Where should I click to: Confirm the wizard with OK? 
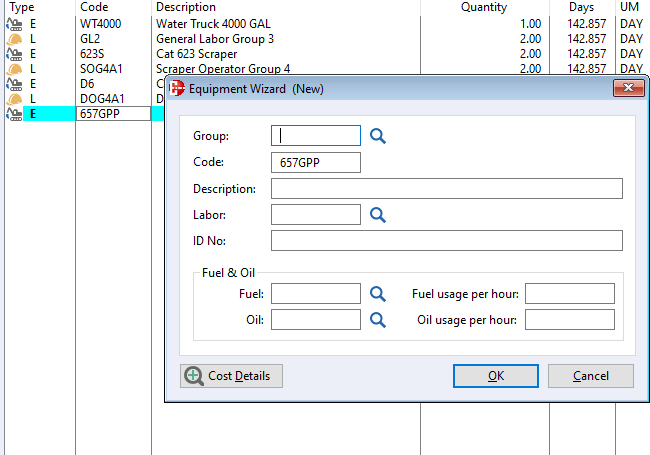tap(496, 376)
